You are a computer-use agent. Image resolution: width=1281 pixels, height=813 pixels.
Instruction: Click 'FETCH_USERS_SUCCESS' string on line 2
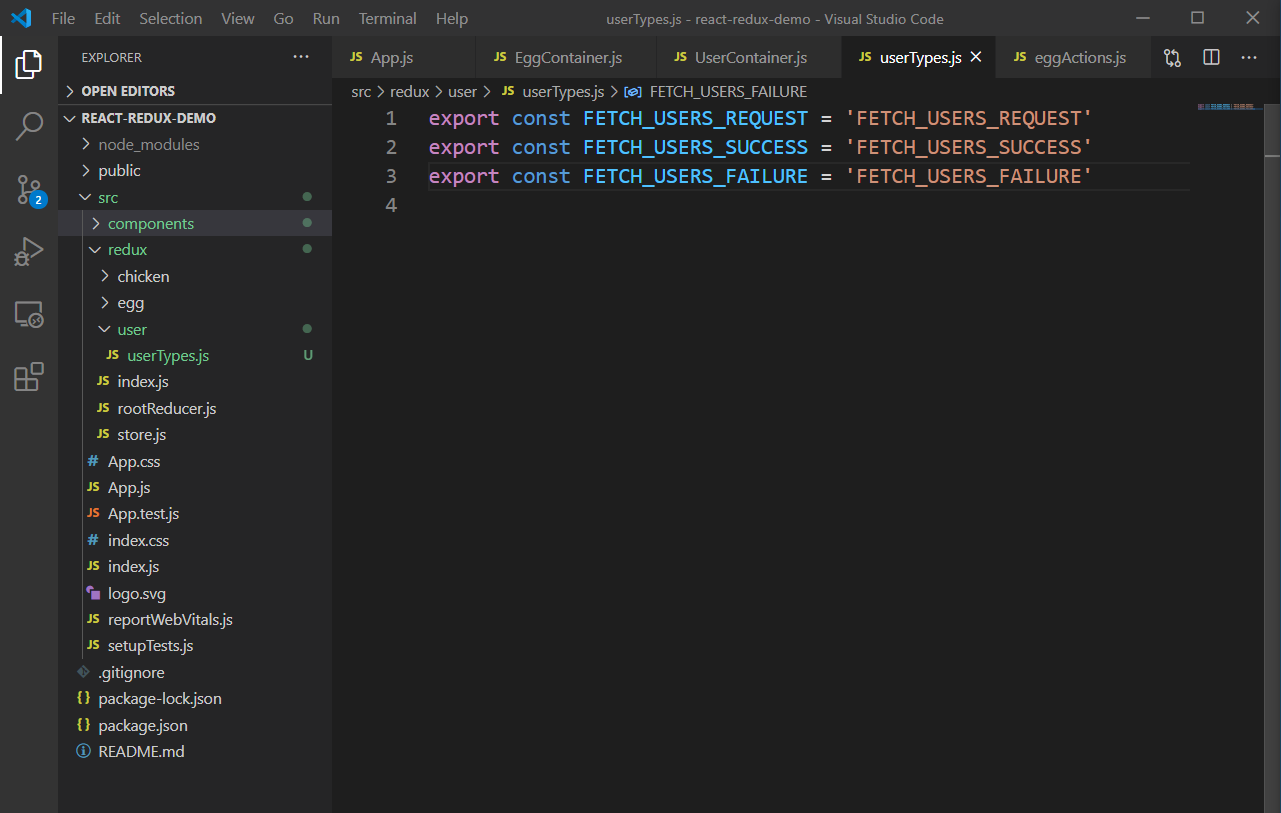(969, 148)
